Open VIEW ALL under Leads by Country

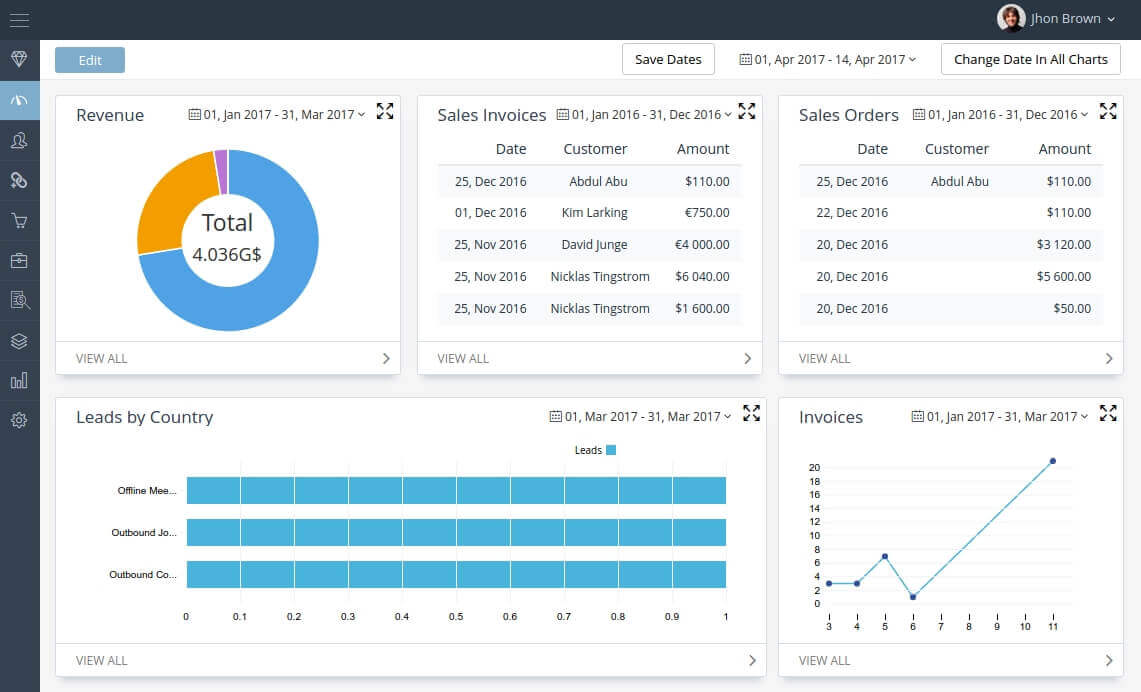point(101,660)
